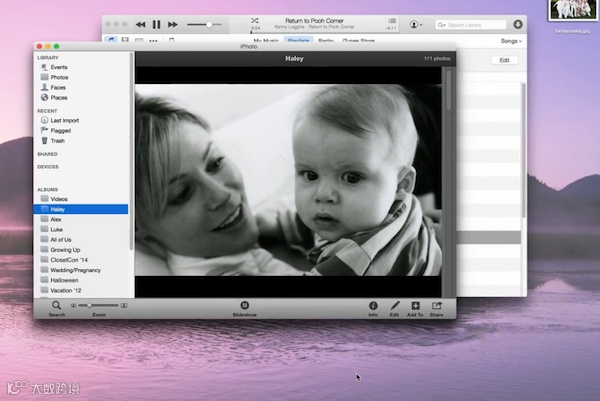Image resolution: width=600 pixels, height=401 pixels.
Task: Open the iTunes account menu
Action: [416, 24]
